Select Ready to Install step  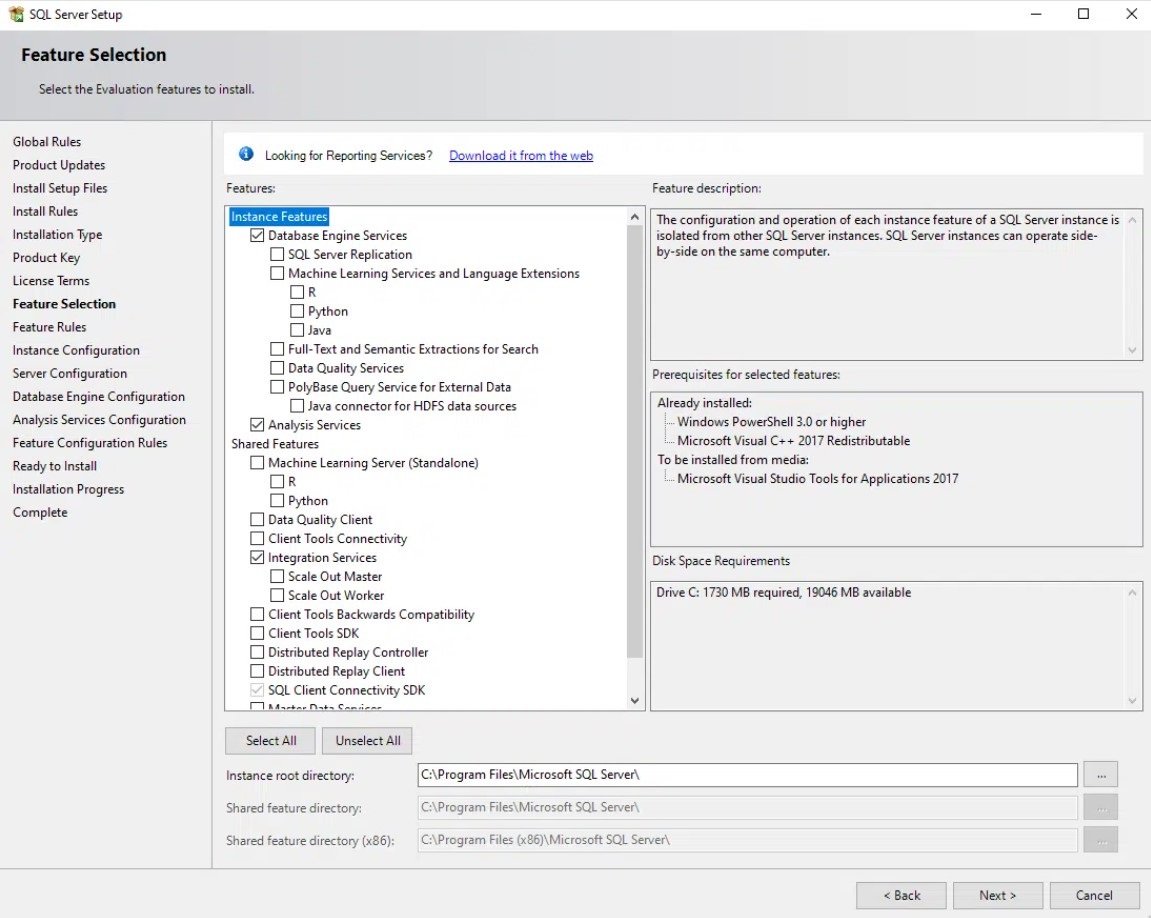click(54, 466)
